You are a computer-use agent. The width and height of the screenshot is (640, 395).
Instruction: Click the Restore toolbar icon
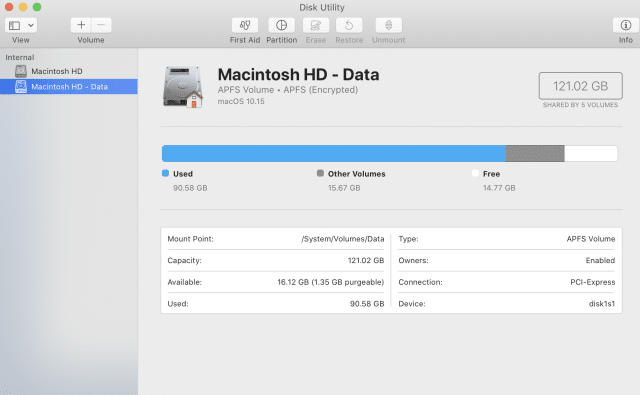349,25
